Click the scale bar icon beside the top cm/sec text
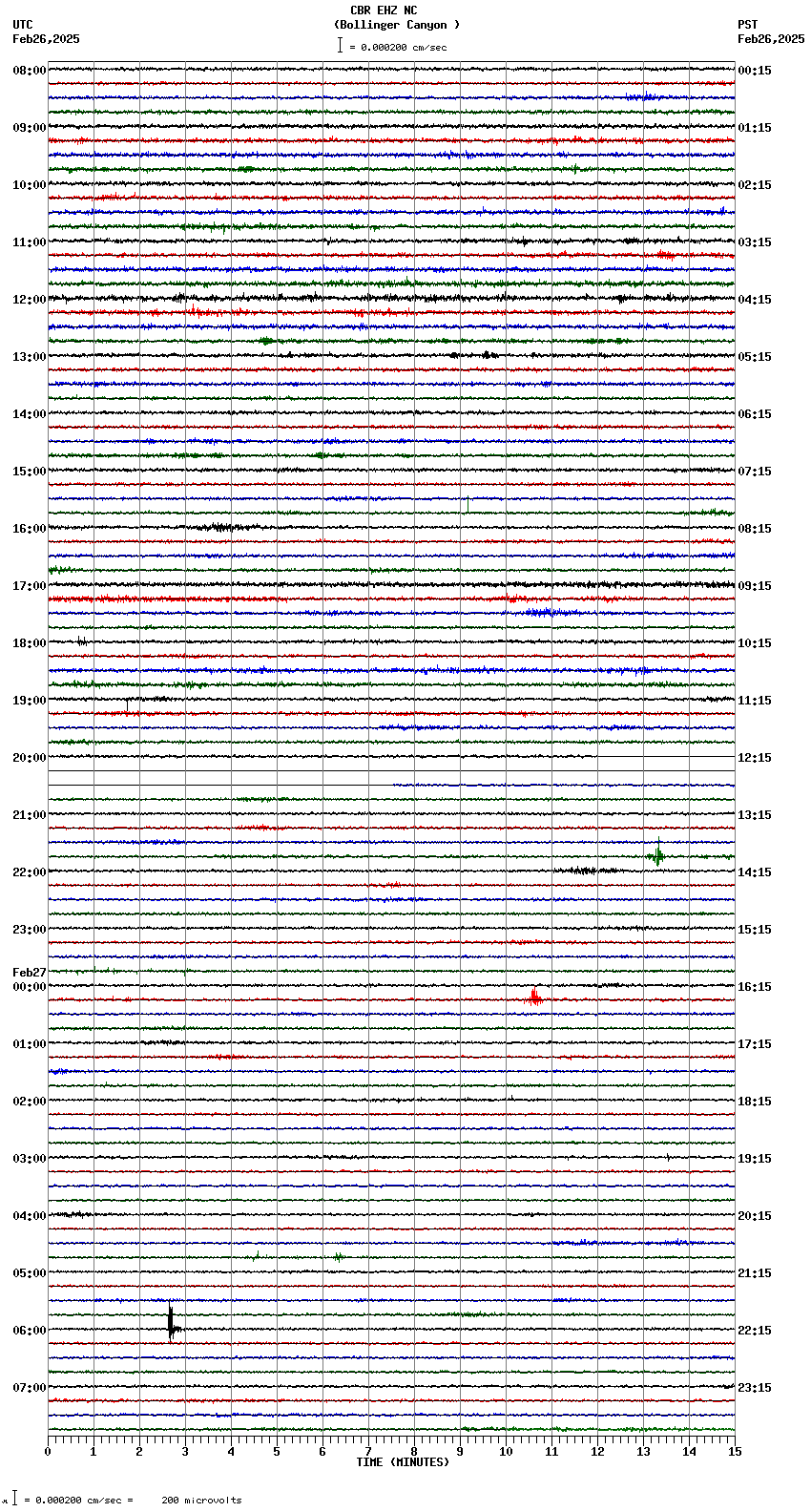The height and width of the screenshot is (1512, 811). point(340,45)
